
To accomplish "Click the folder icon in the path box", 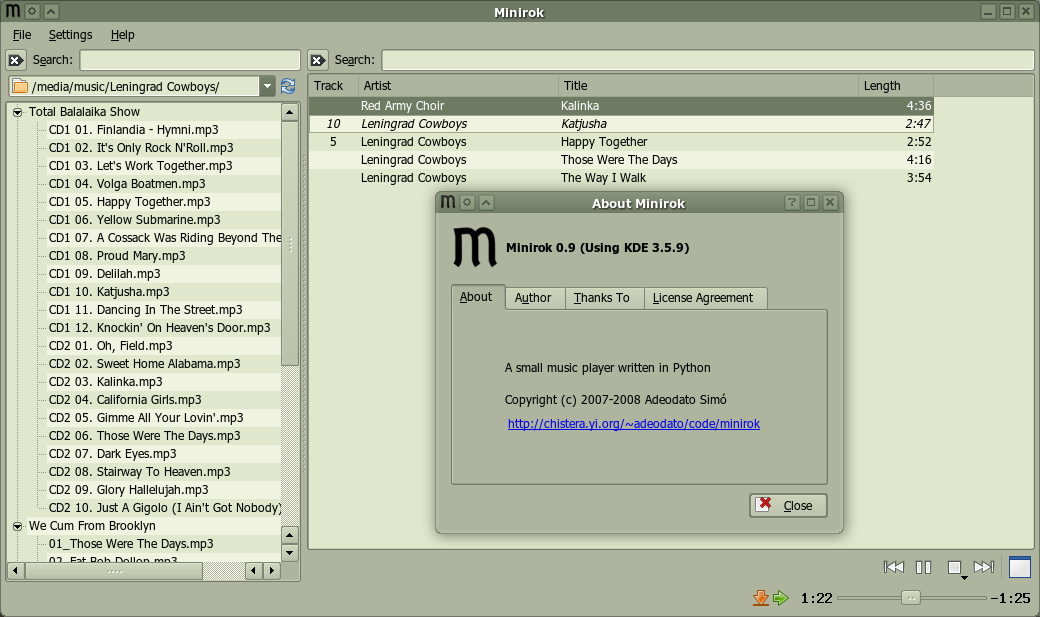I will tap(21, 86).
